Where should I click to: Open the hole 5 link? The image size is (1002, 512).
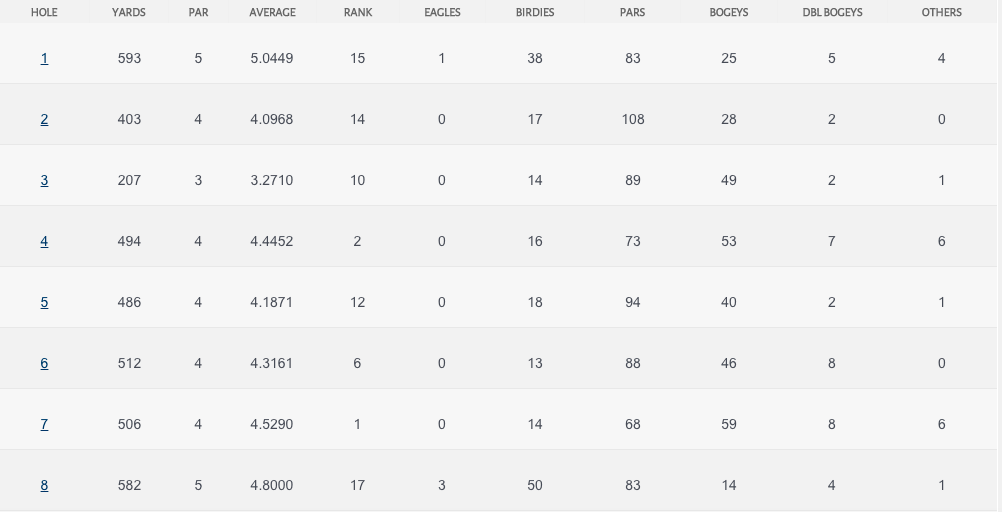[44, 303]
